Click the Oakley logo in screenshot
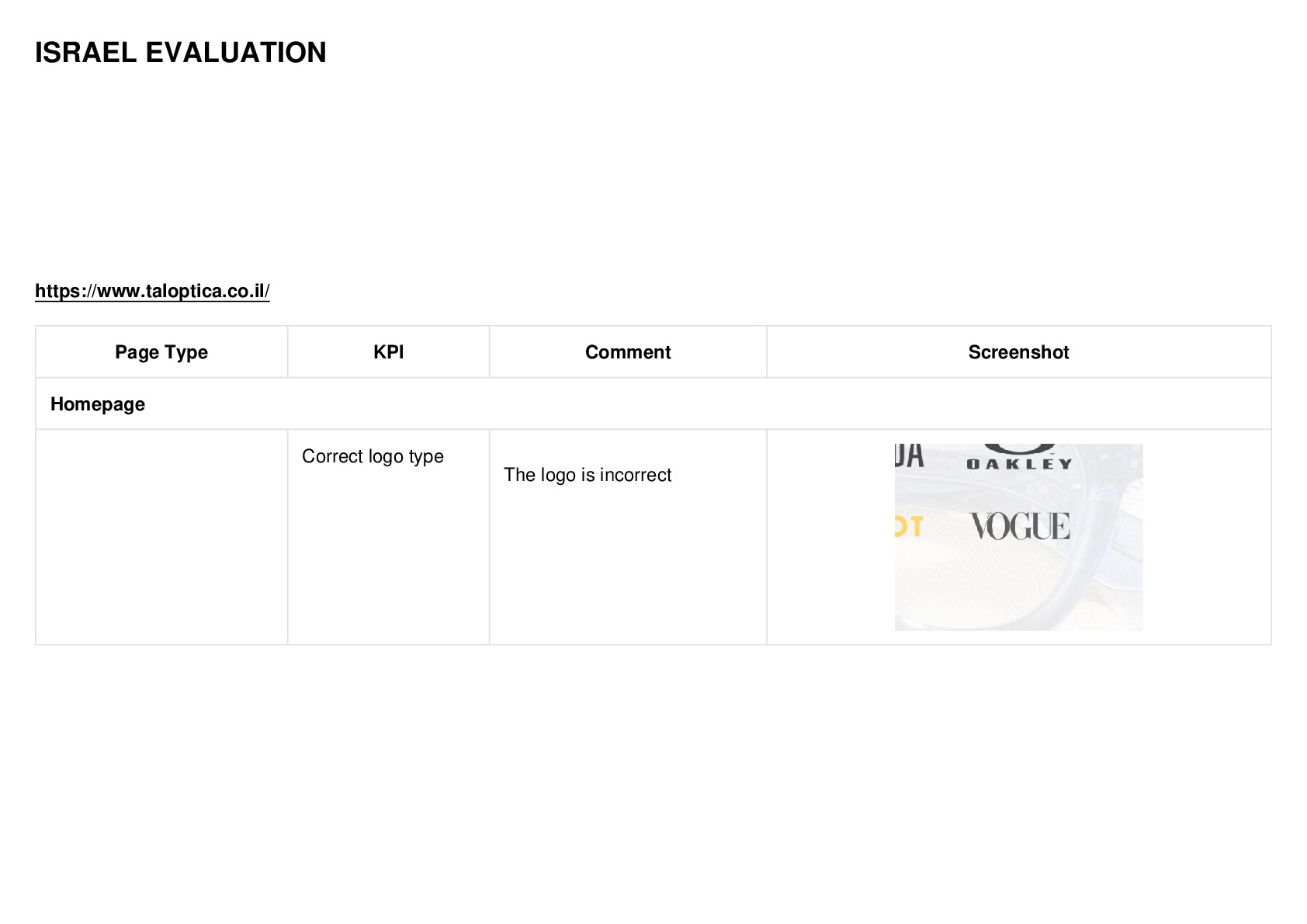Image resolution: width=1307 pixels, height=924 pixels. [1019, 457]
